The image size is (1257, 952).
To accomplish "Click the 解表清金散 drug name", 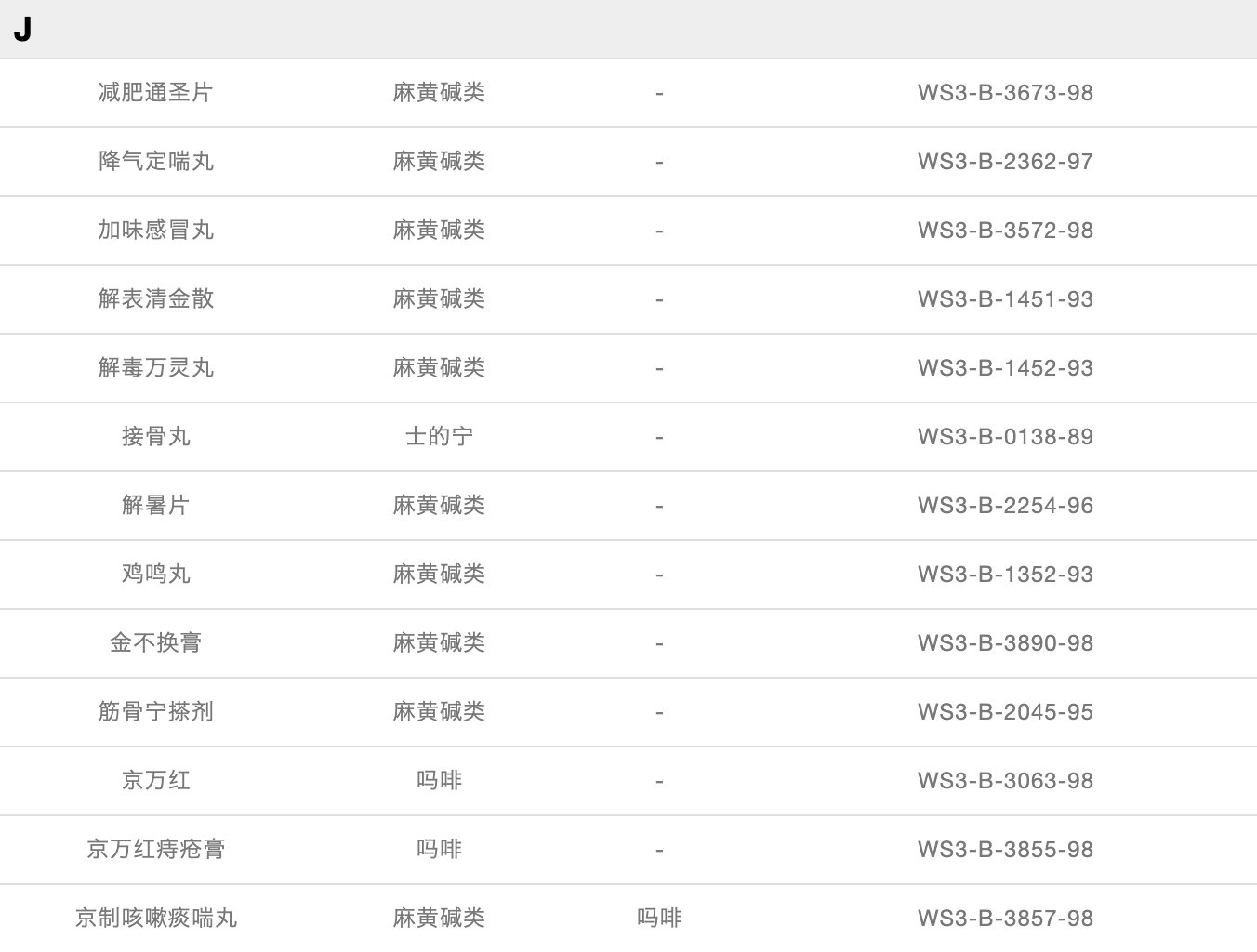I will 156,299.
